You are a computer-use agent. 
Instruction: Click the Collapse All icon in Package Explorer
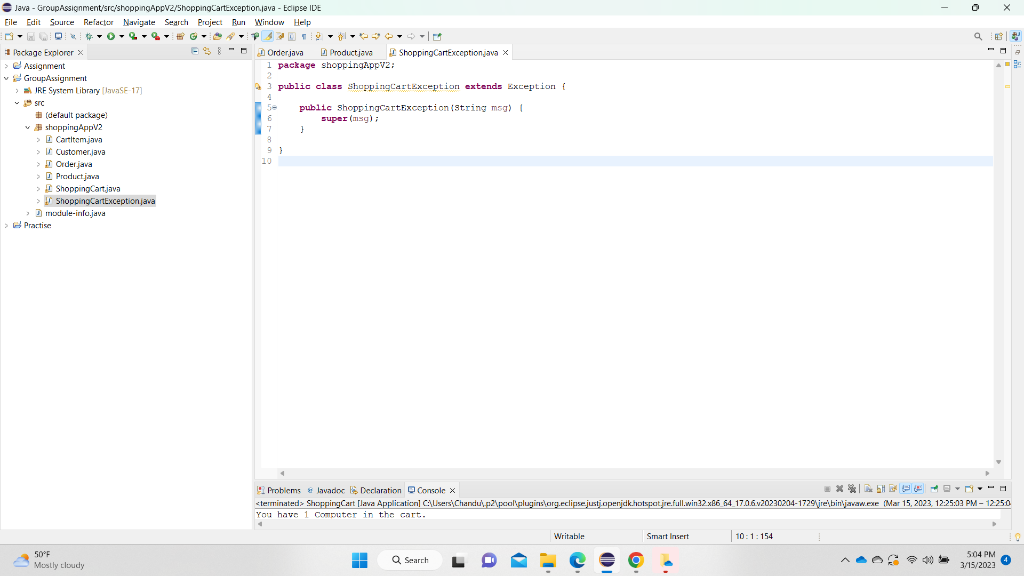(195, 51)
